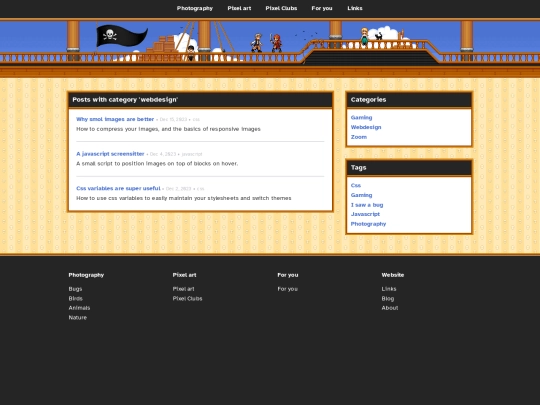
Task: Click 'Posts with category webdesign' heading
Action: tap(125, 100)
